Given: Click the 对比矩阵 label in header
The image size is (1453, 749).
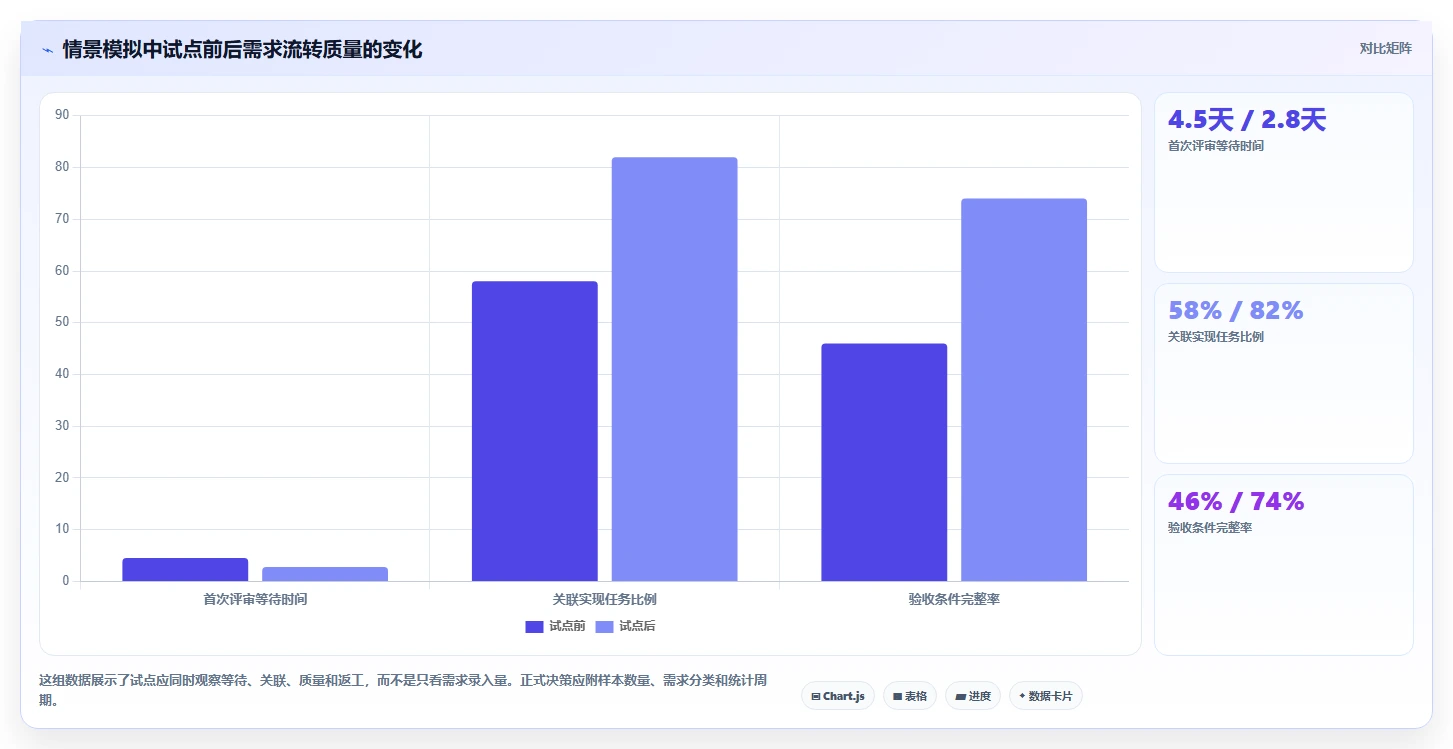Looking at the screenshot, I should (1385, 49).
